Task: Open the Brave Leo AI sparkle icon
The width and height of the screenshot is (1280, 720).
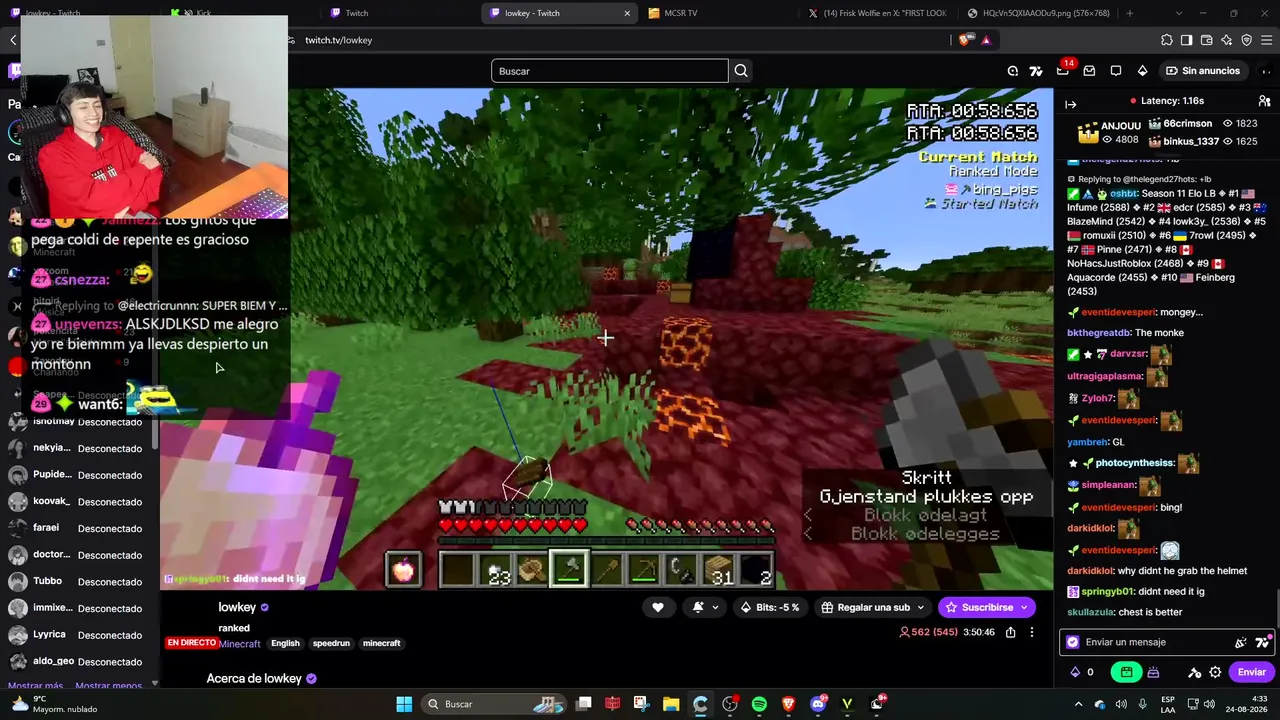Action: pyautogui.click(x=1227, y=40)
